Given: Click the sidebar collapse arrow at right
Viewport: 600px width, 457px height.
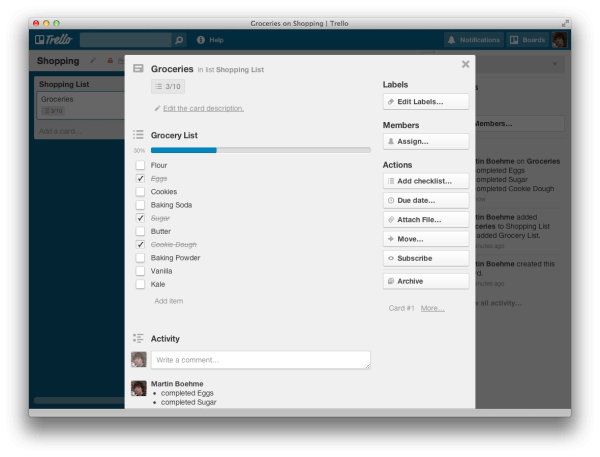Looking at the screenshot, I should (x=555, y=64).
